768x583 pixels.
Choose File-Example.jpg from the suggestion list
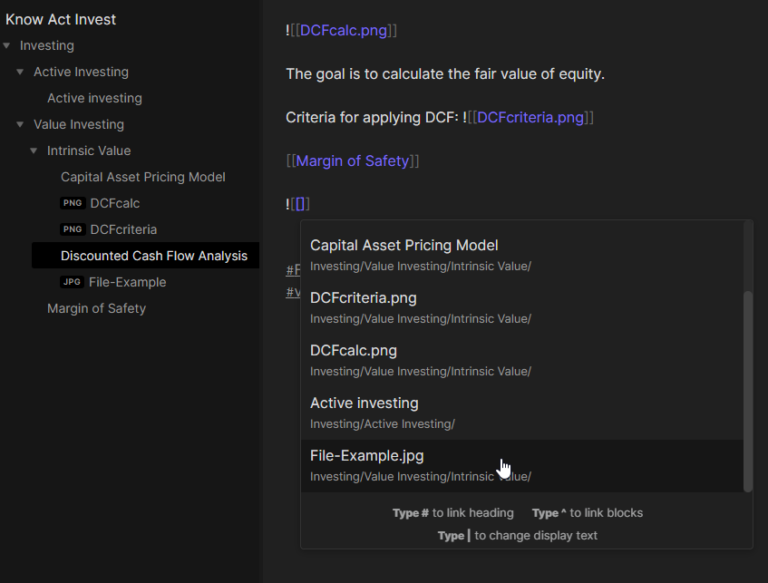click(x=367, y=456)
